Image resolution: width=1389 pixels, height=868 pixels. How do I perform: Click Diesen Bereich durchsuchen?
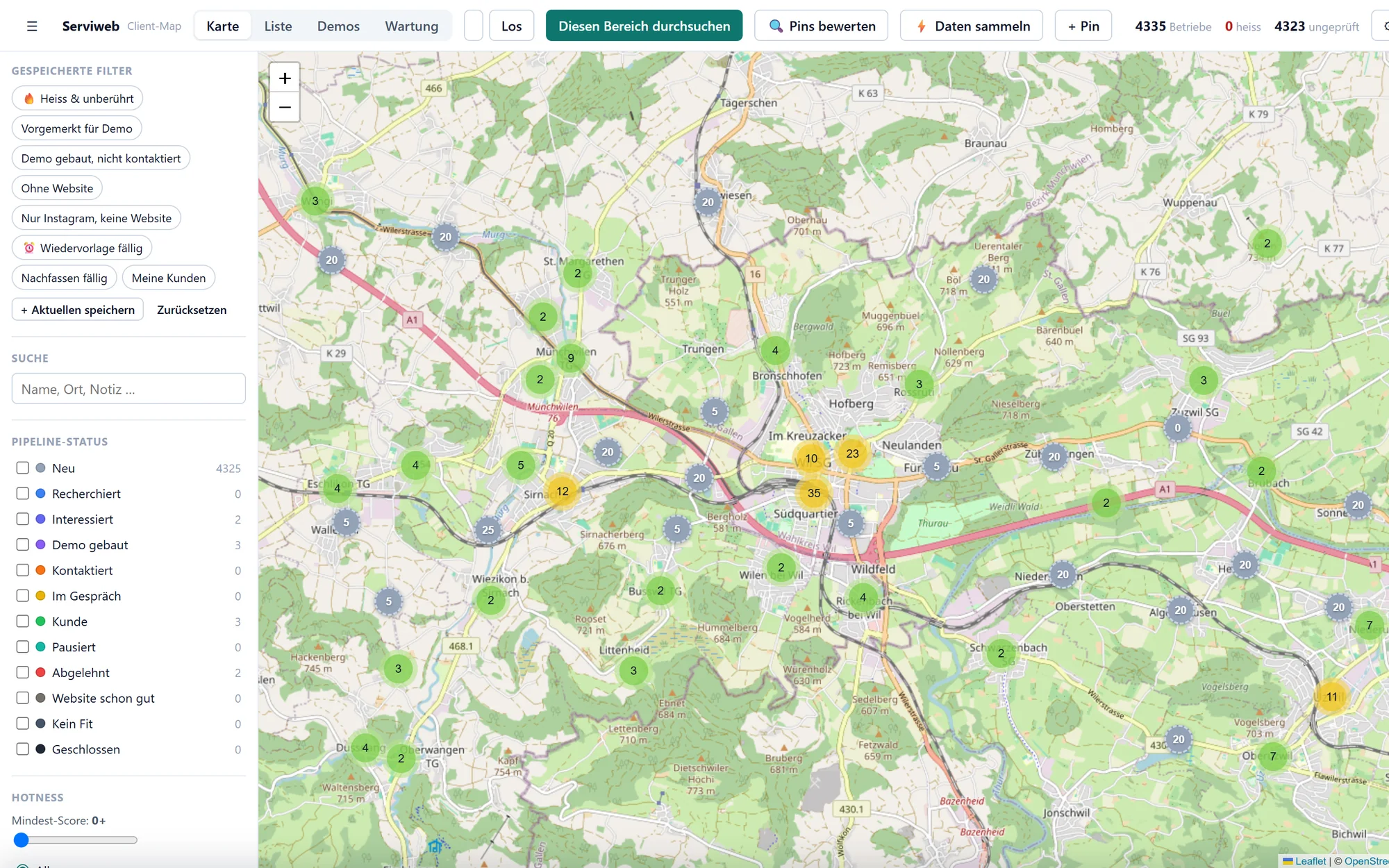point(644,26)
